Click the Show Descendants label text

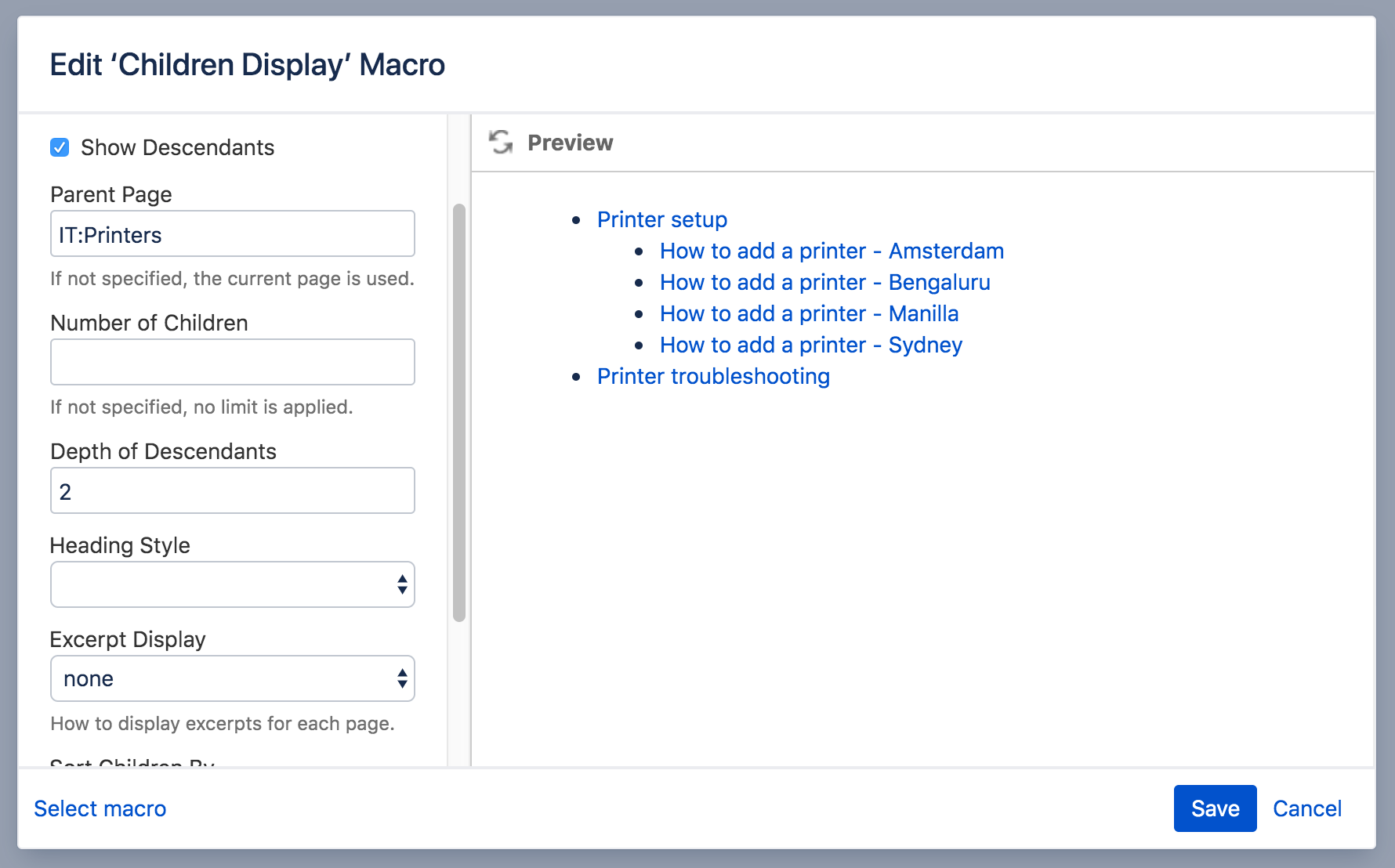click(177, 147)
